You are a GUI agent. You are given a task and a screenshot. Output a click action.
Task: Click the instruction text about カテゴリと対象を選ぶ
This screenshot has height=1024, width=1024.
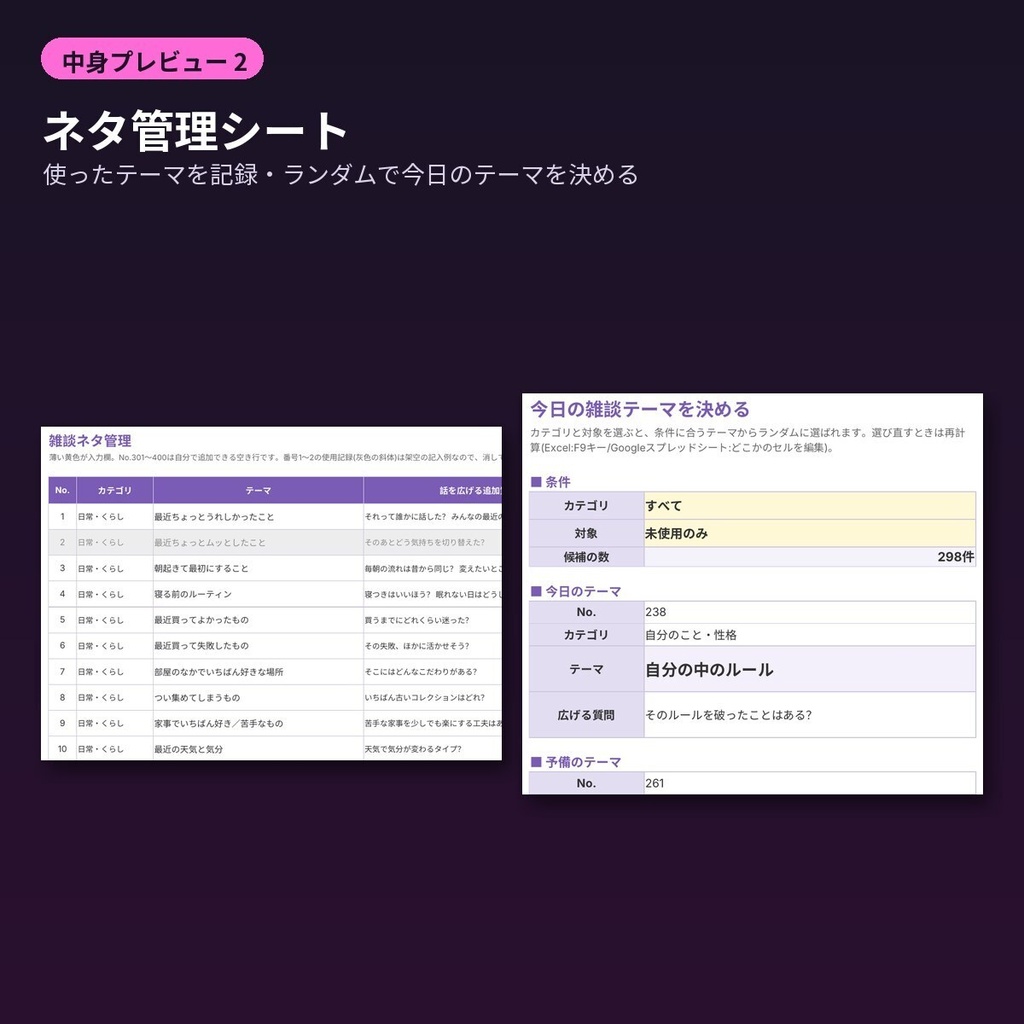tap(747, 440)
